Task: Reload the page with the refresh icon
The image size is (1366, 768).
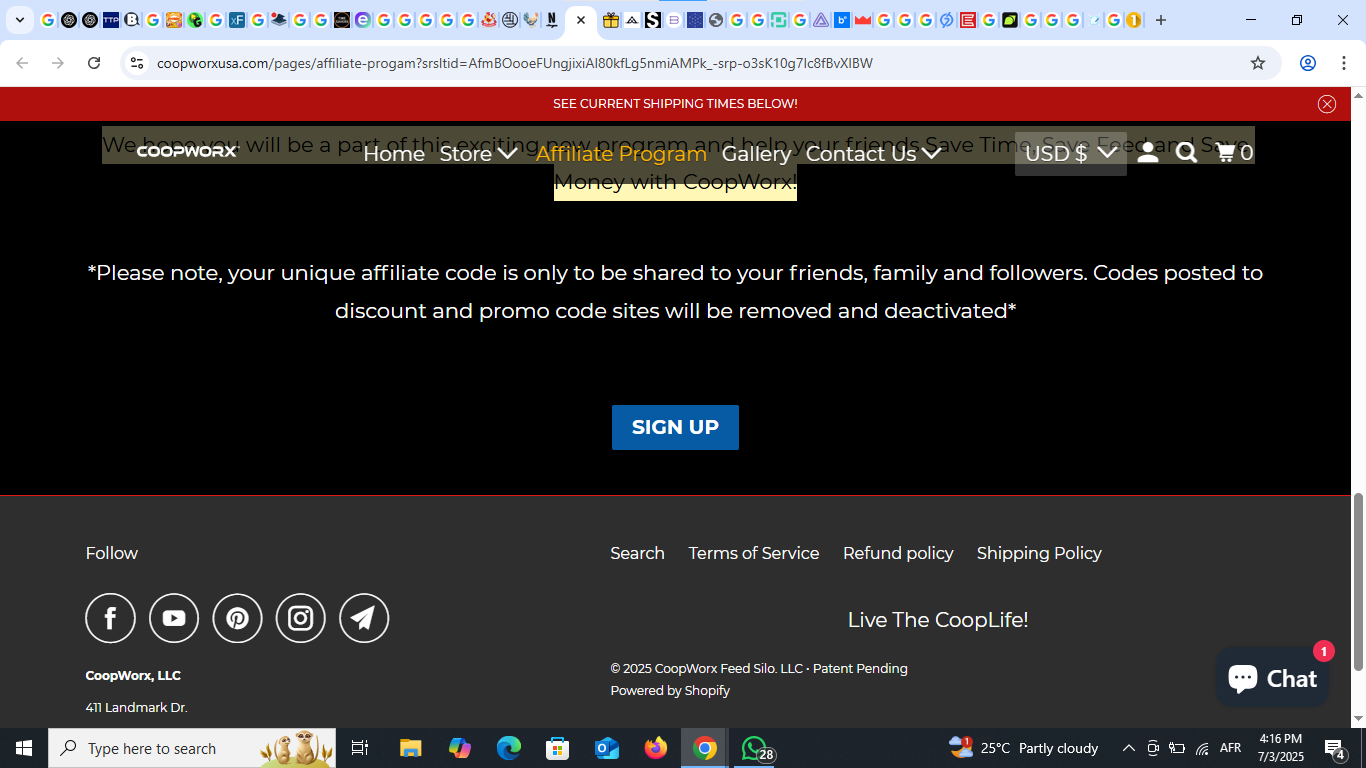Action: [x=94, y=63]
